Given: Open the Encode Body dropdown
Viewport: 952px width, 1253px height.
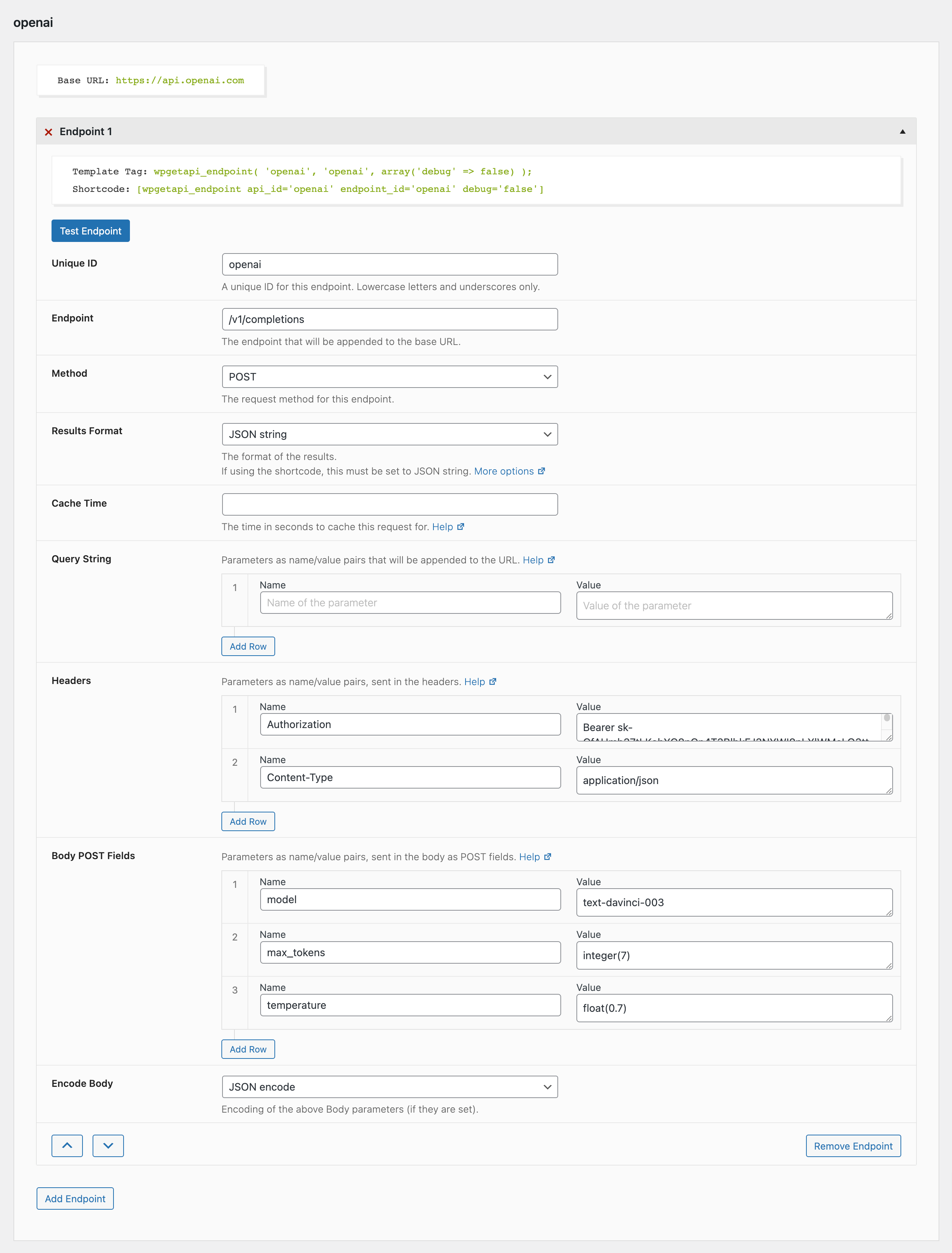Looking at the screenshot, I should 390,1087.
